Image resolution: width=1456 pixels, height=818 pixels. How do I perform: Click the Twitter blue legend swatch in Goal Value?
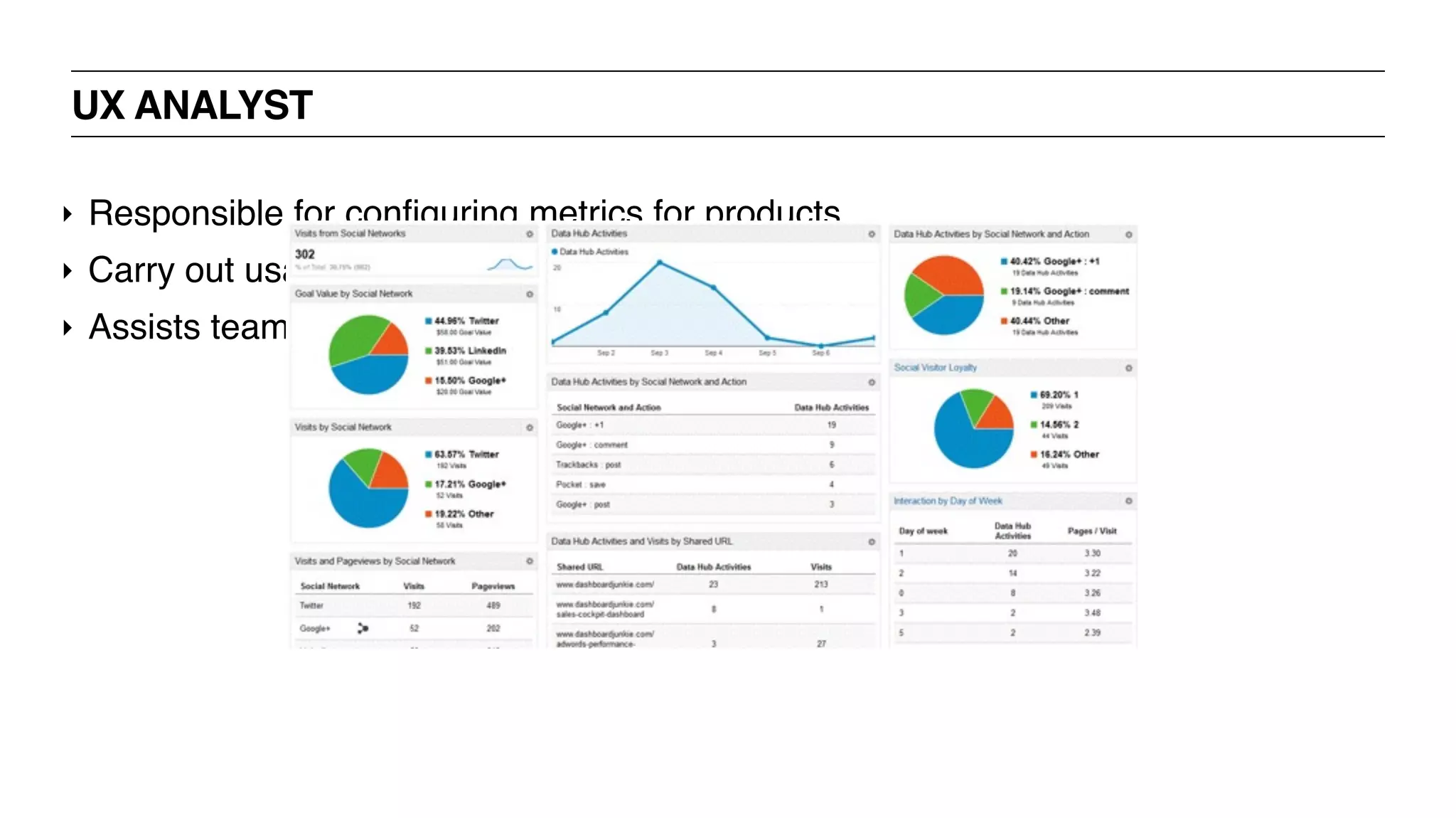429,321
